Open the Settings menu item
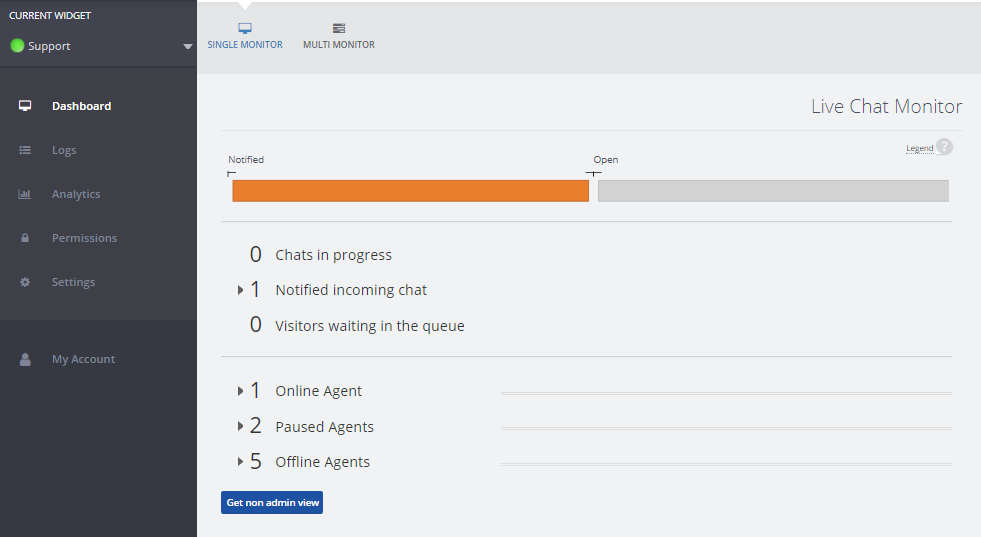Image resolution: width=981 pixels, height=537 pixels. (73, 282)
